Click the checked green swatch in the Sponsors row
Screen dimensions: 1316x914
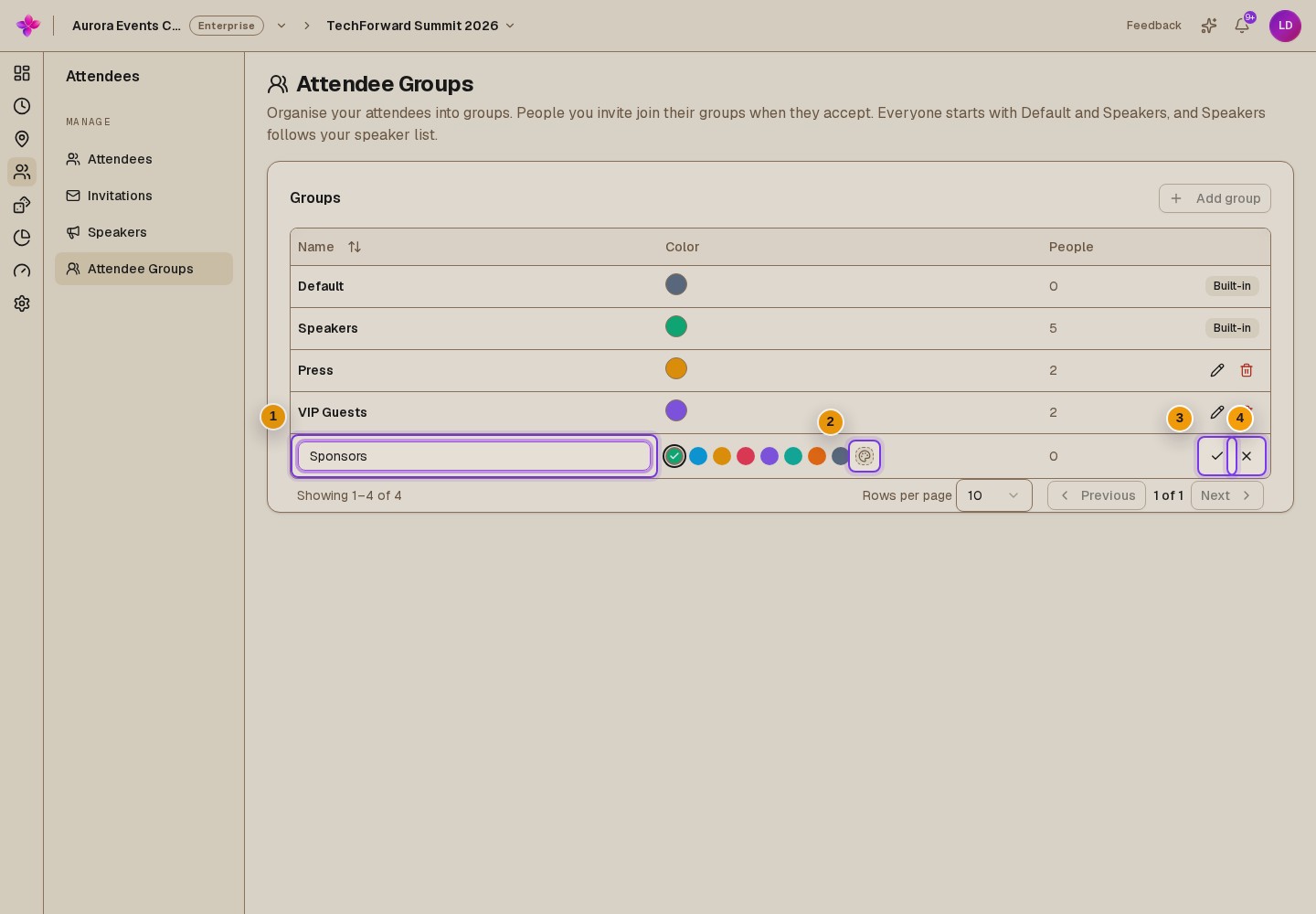(674, 456)
